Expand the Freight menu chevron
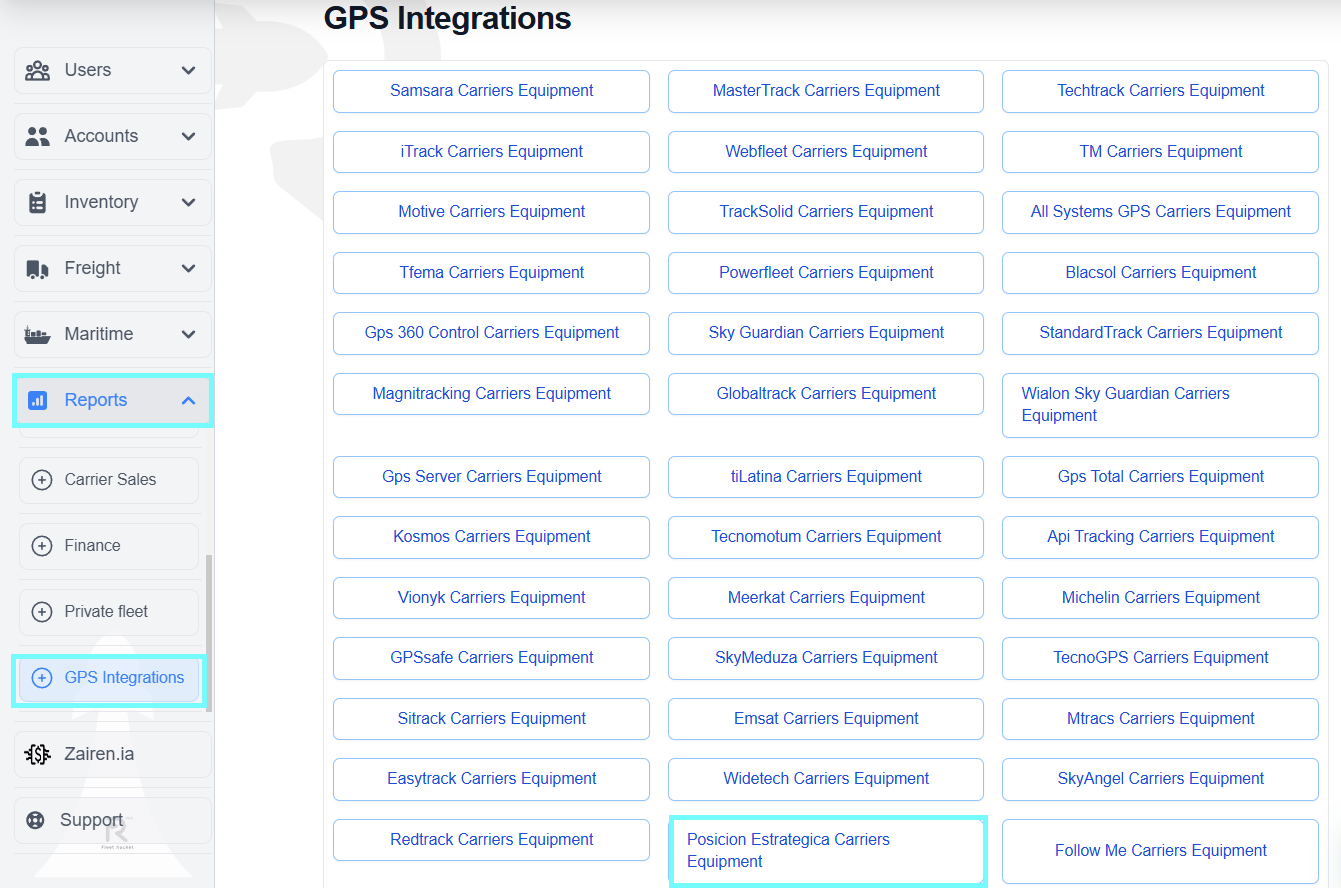 (188, 268)
